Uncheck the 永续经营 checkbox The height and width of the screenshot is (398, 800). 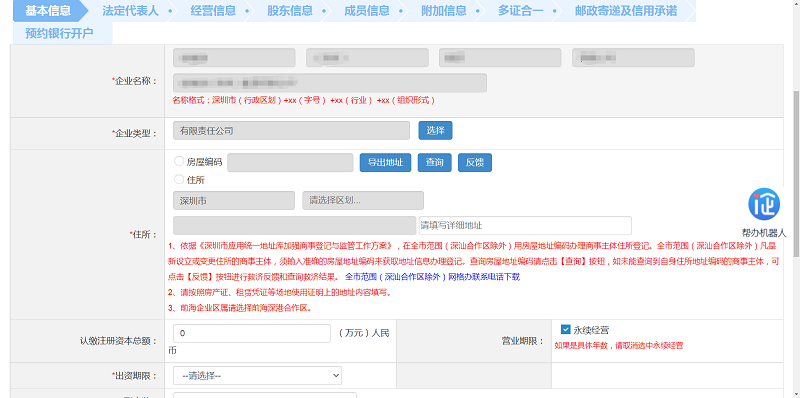tap(565, 330)
